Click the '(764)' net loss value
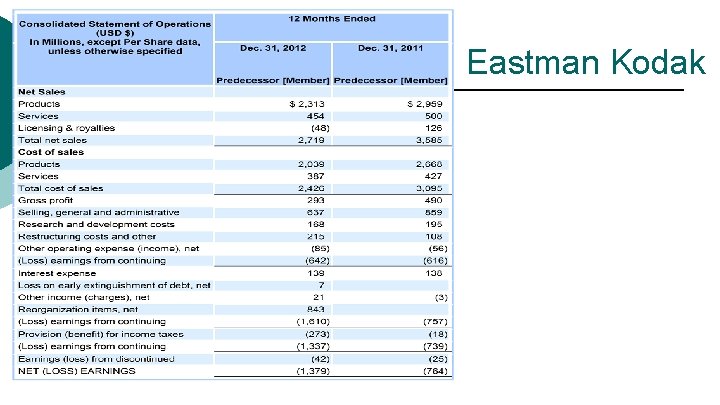The height and width of the screenshot is (405, 720). tap(435, 371)
